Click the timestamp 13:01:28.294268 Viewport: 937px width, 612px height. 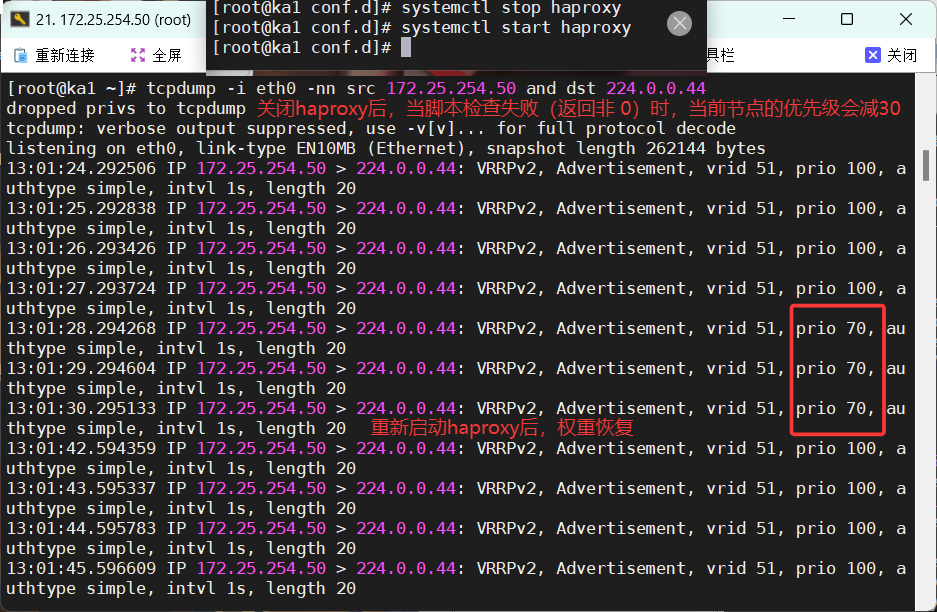81,329
